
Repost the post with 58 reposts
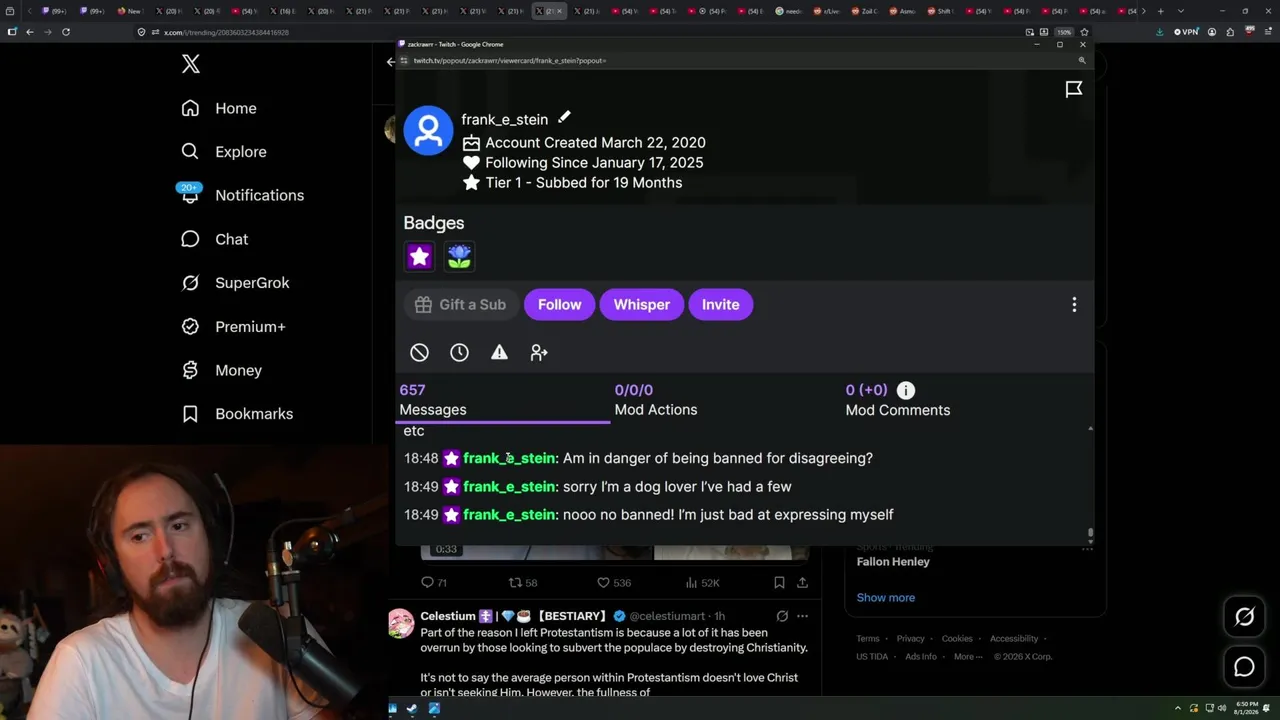515,582
